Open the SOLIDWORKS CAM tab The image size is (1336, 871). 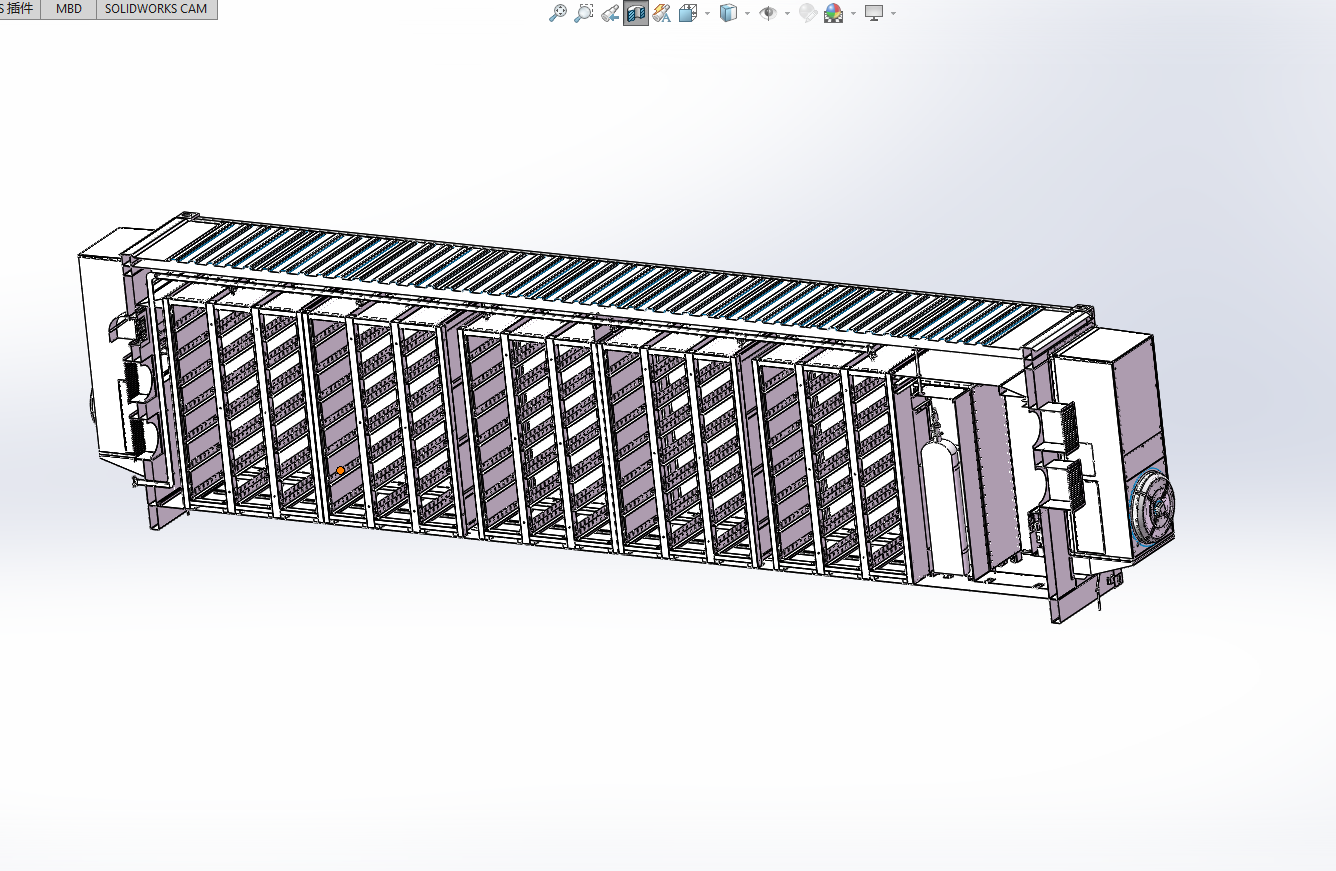point(156,9)
